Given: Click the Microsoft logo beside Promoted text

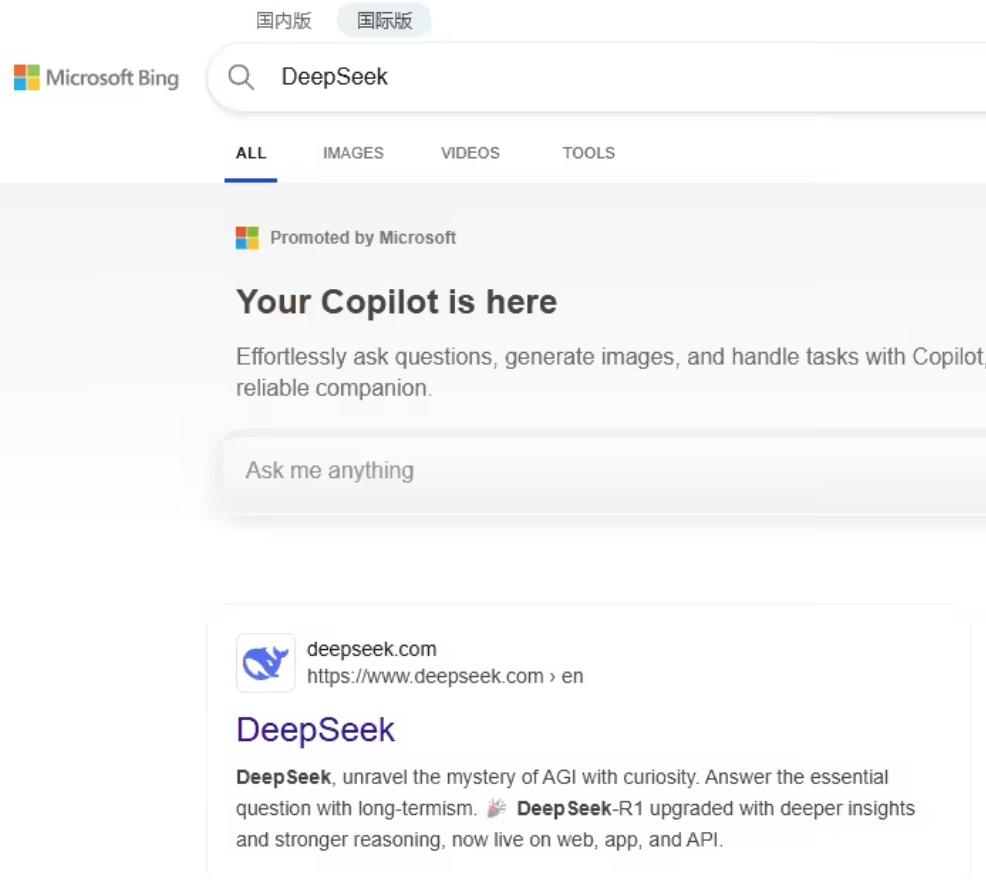Looking at the screenshot, I should click(x=247, y=238).
